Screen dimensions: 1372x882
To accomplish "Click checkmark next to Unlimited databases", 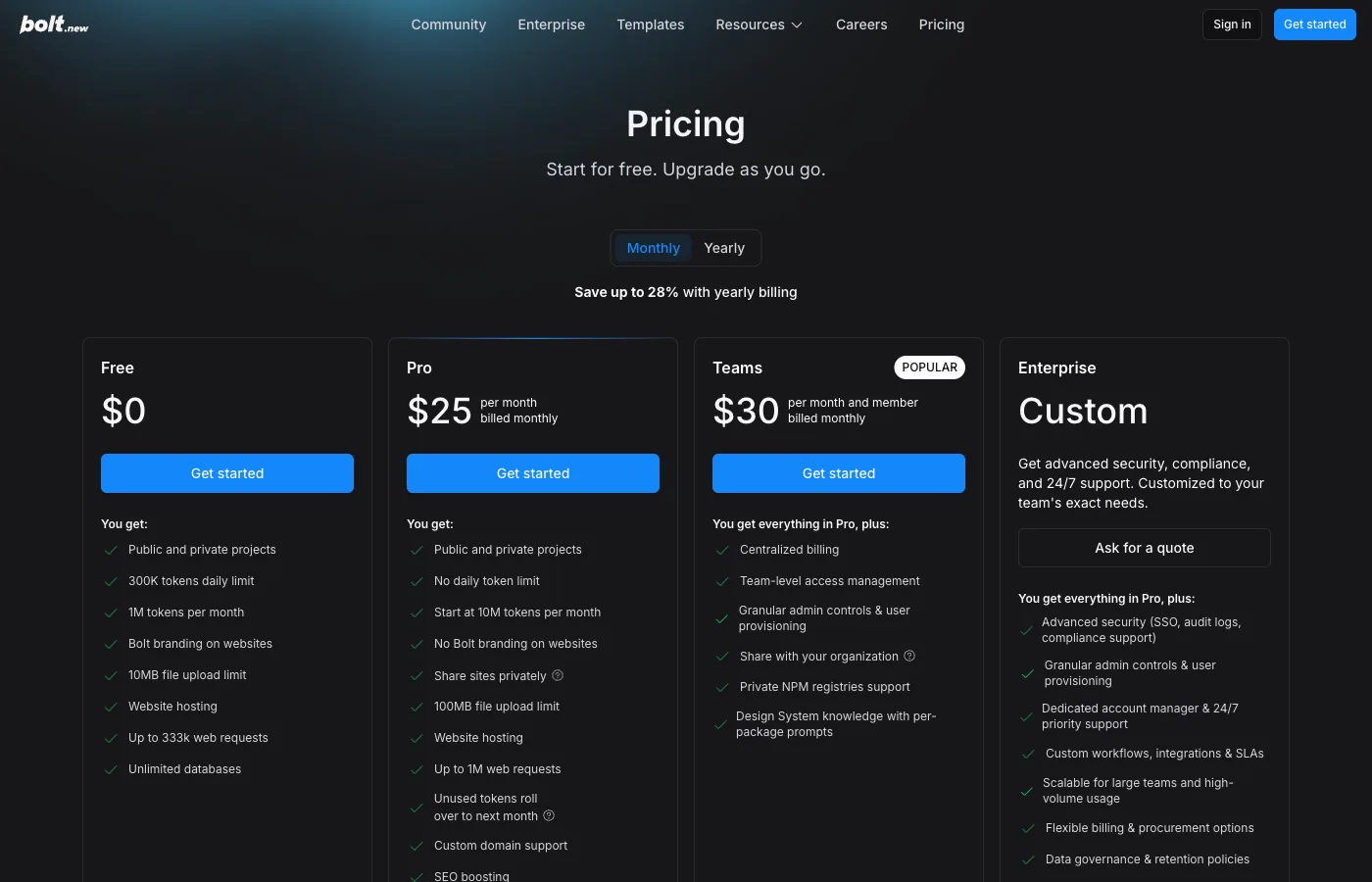I will tap(111, 770).
